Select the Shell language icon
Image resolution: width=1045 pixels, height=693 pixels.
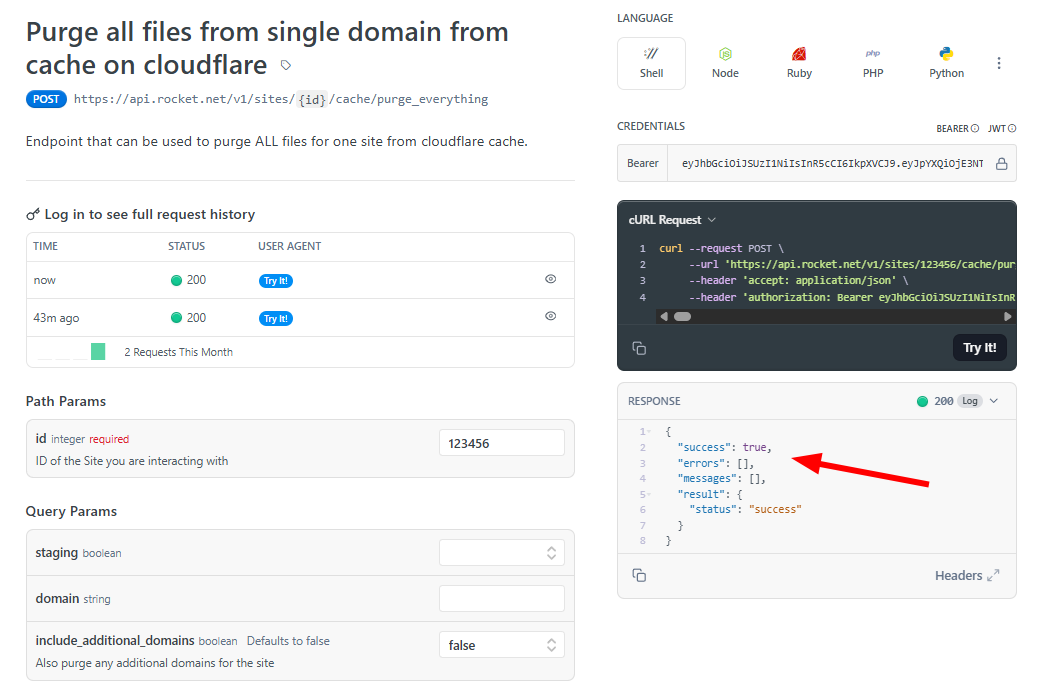click(x=651, y=62)
